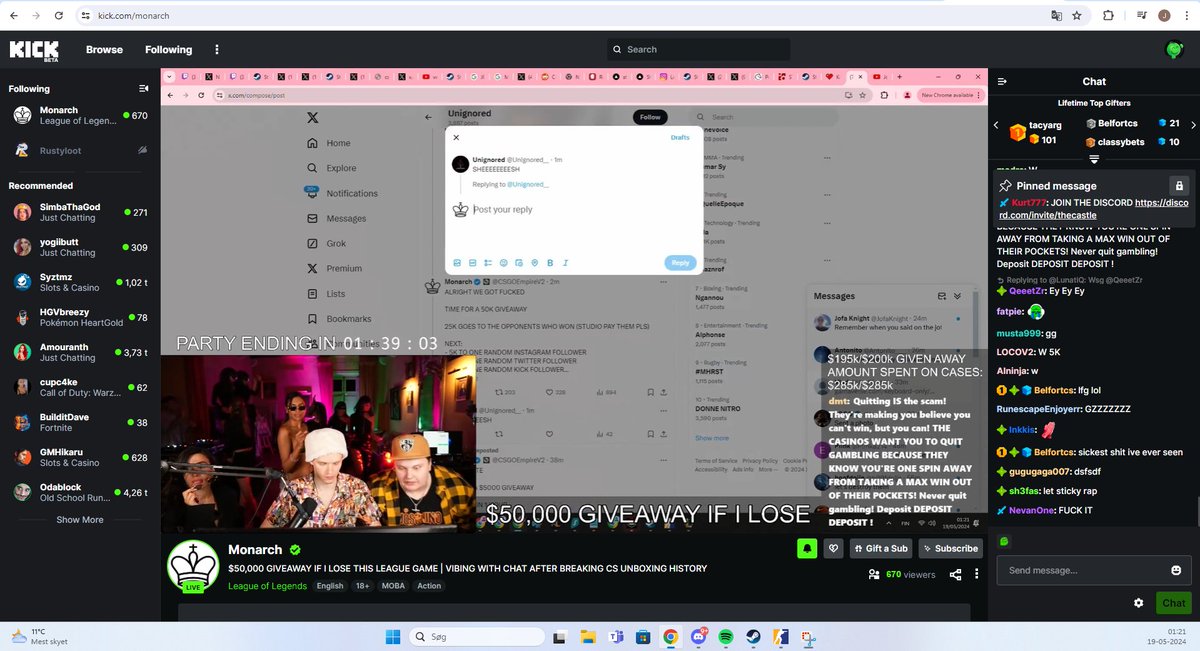Open the weather widget

[x=39, y=637]
